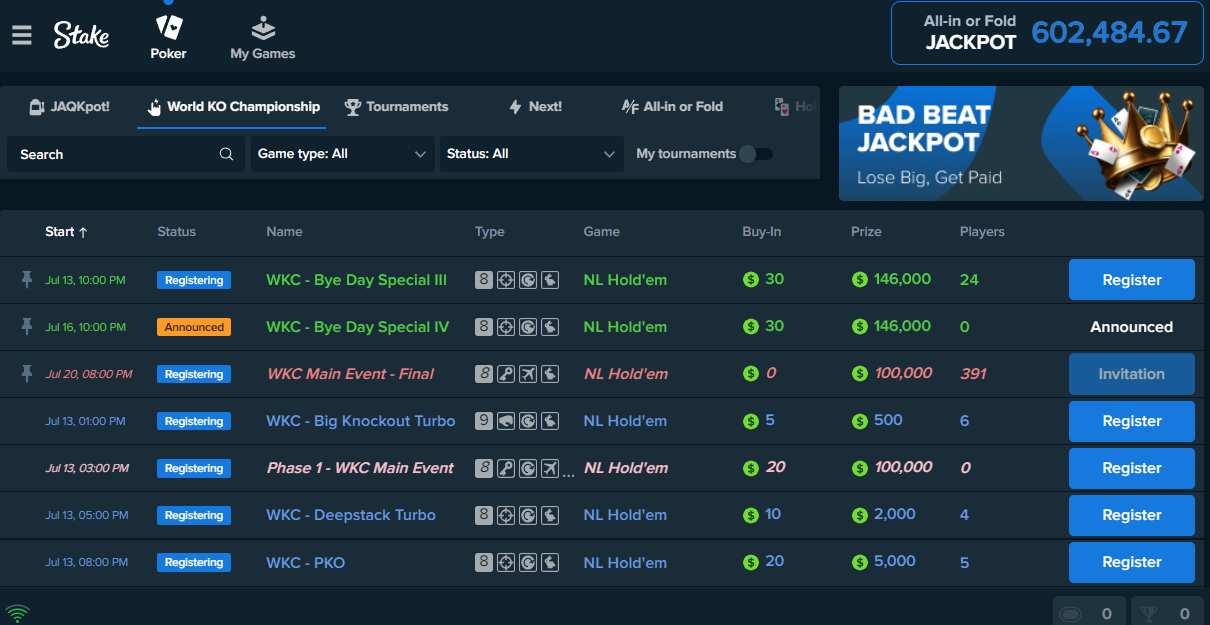Click the Registering badge in WKC - PKO row

click(194, 562)
